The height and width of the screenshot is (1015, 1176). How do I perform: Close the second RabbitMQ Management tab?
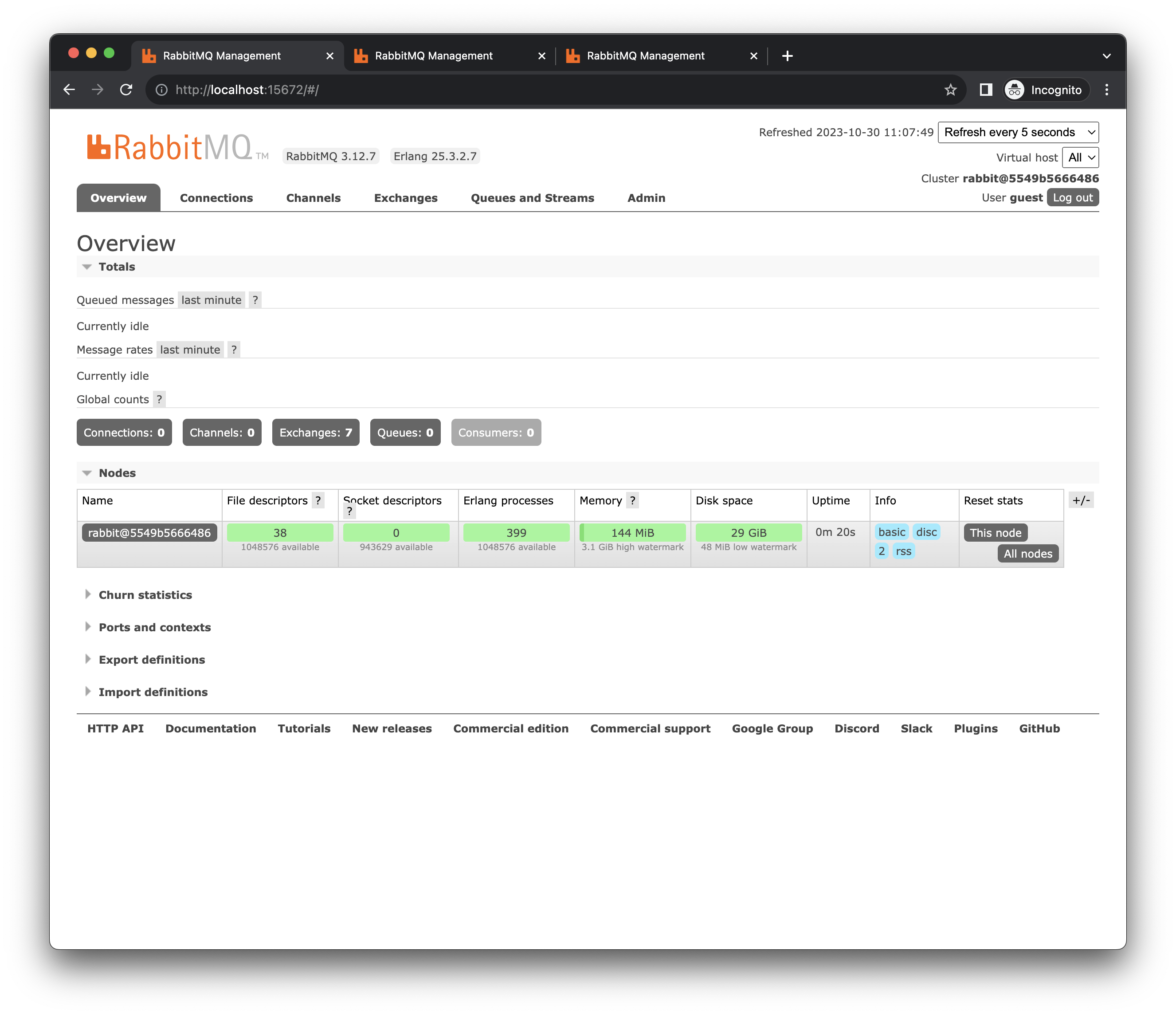tap(541, 55)
